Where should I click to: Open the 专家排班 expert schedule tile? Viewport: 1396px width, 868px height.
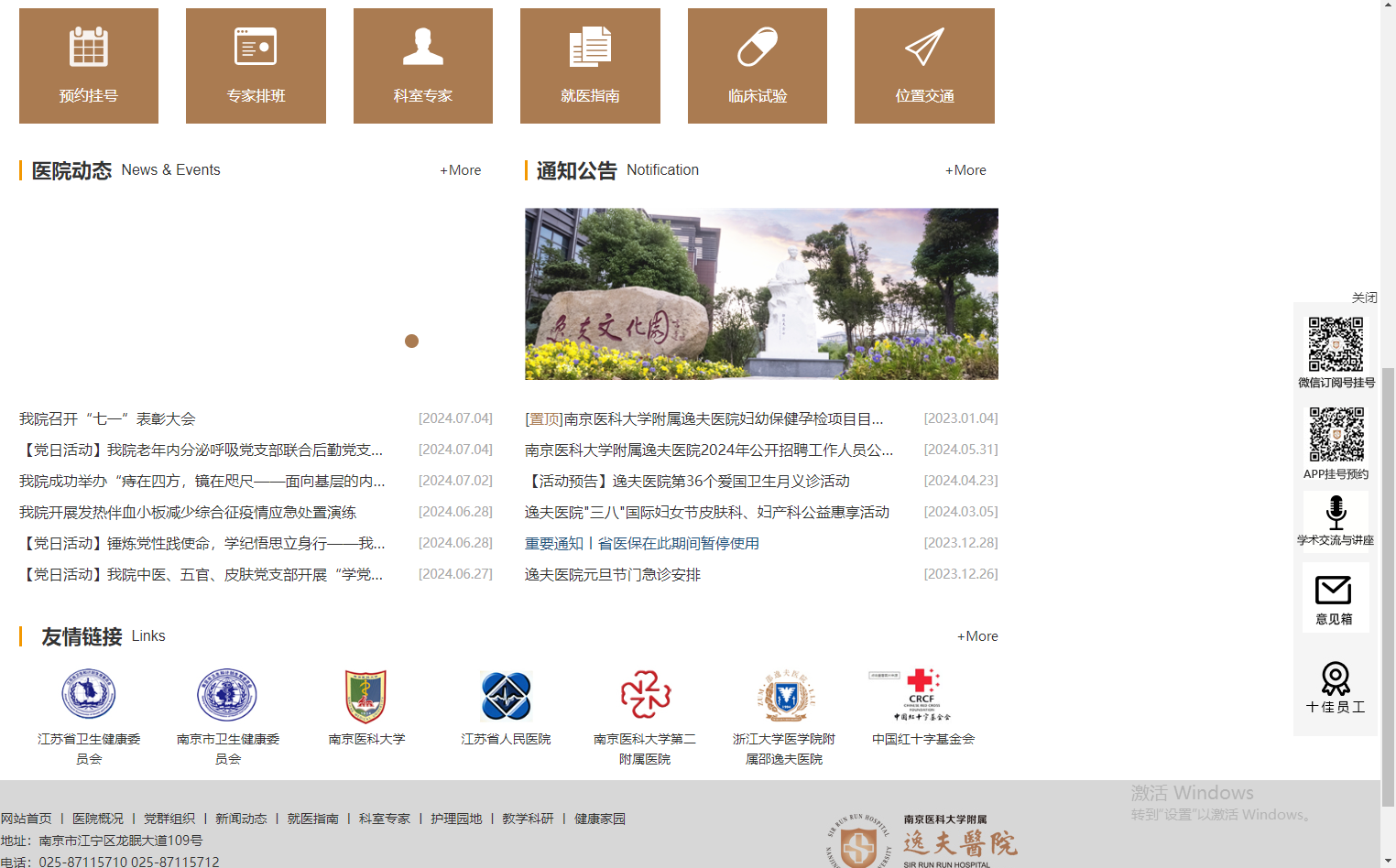coord(256,66)
